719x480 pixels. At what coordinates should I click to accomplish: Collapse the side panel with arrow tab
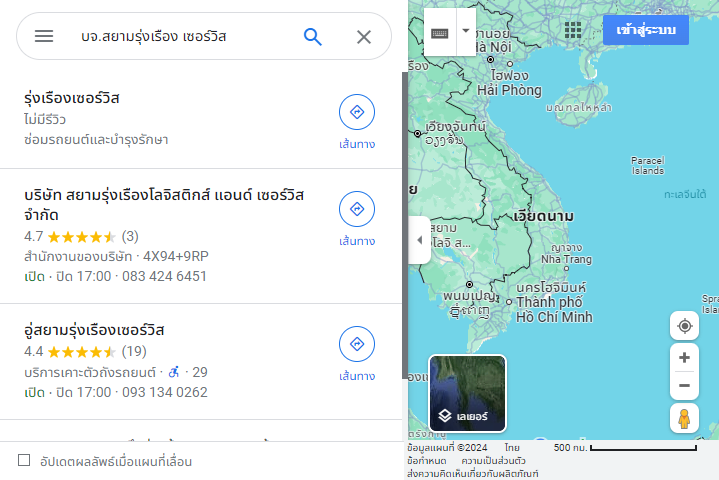coord(420,240)
